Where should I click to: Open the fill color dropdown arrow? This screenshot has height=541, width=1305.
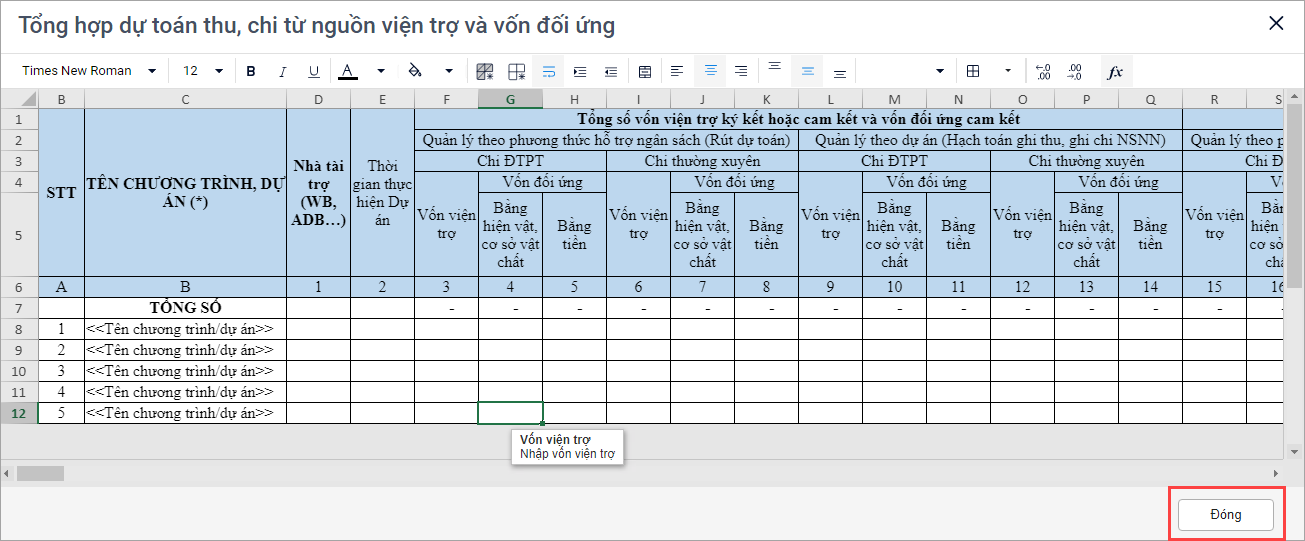tap(449, 71)
